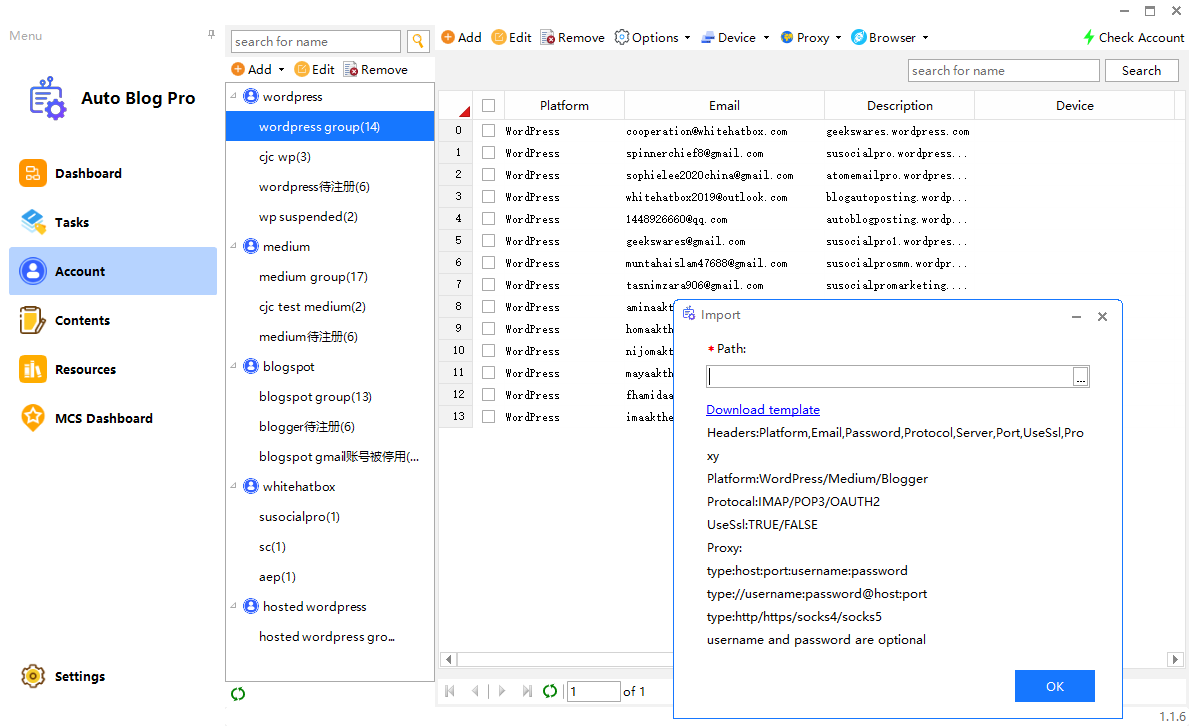This screenshot has height=728, width=1190.
Task: Select blogspot group(13) in the tree
Action: click(315, 396)
